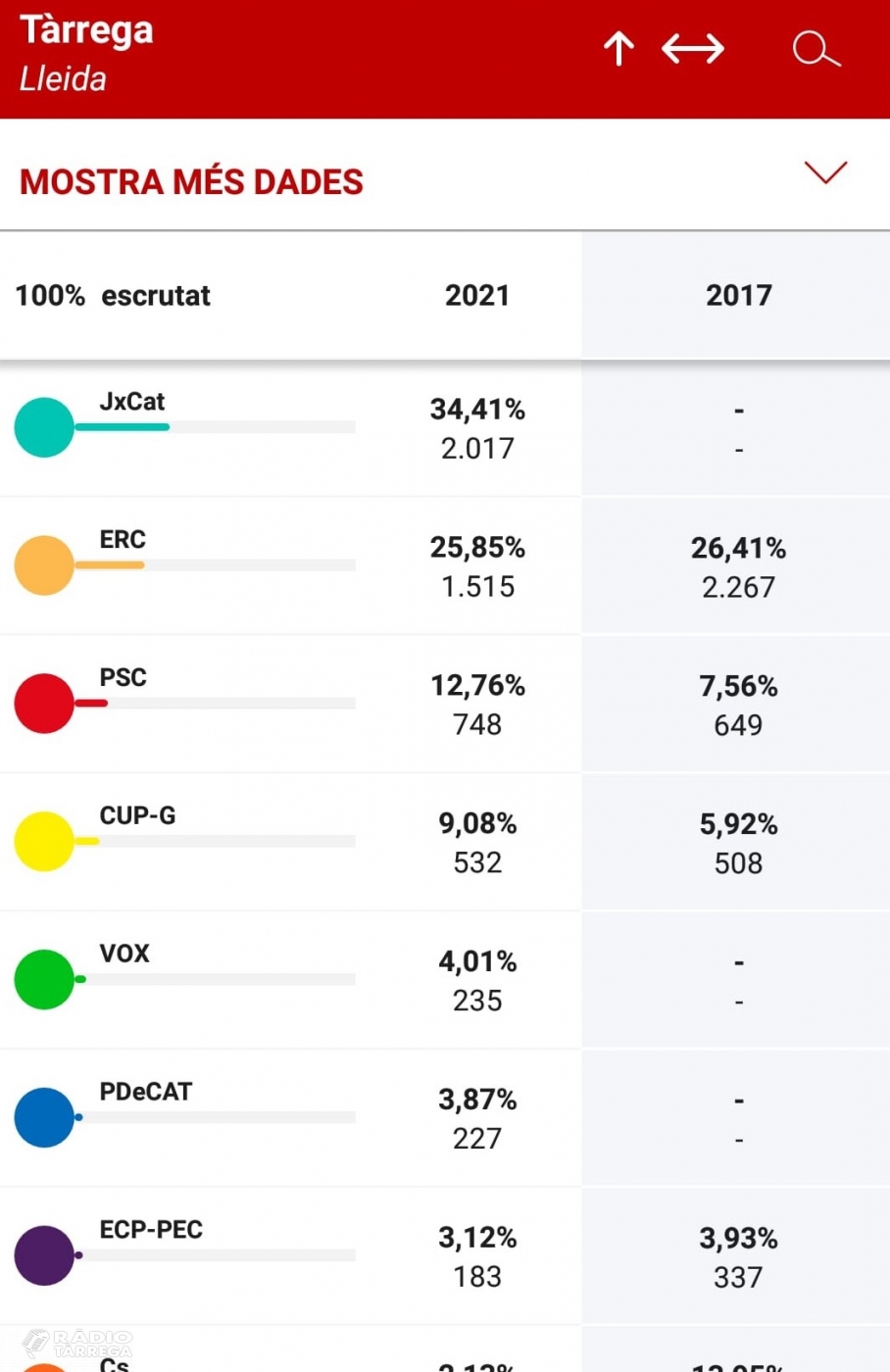Click the Tàrrega municipality title
Screen dimensions: 890x1372
pyautogui.click(x=86, y=30)
